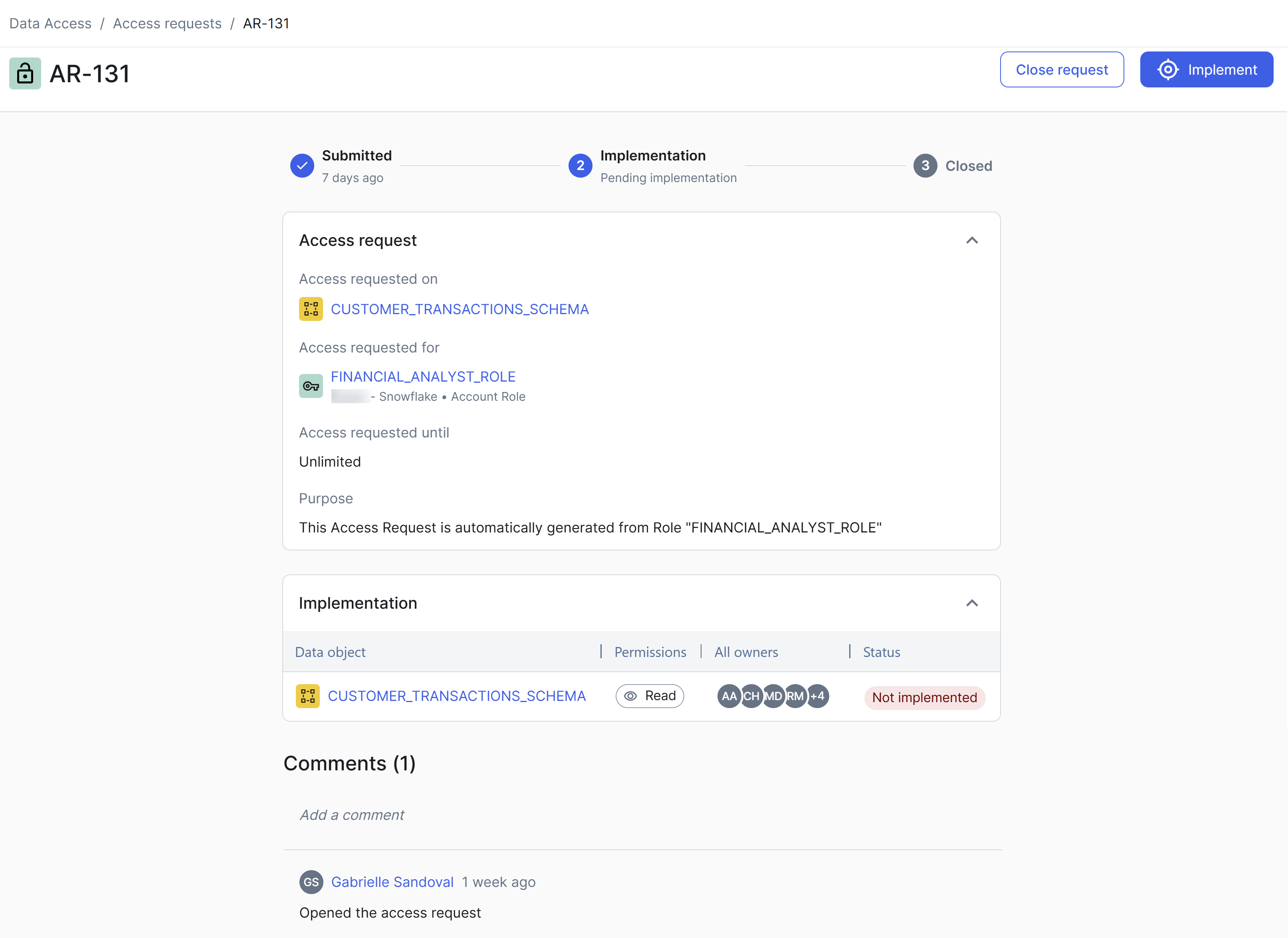Click the AR-131 page title
This screenshot has height=938, width=1288.
click(90, 74)
